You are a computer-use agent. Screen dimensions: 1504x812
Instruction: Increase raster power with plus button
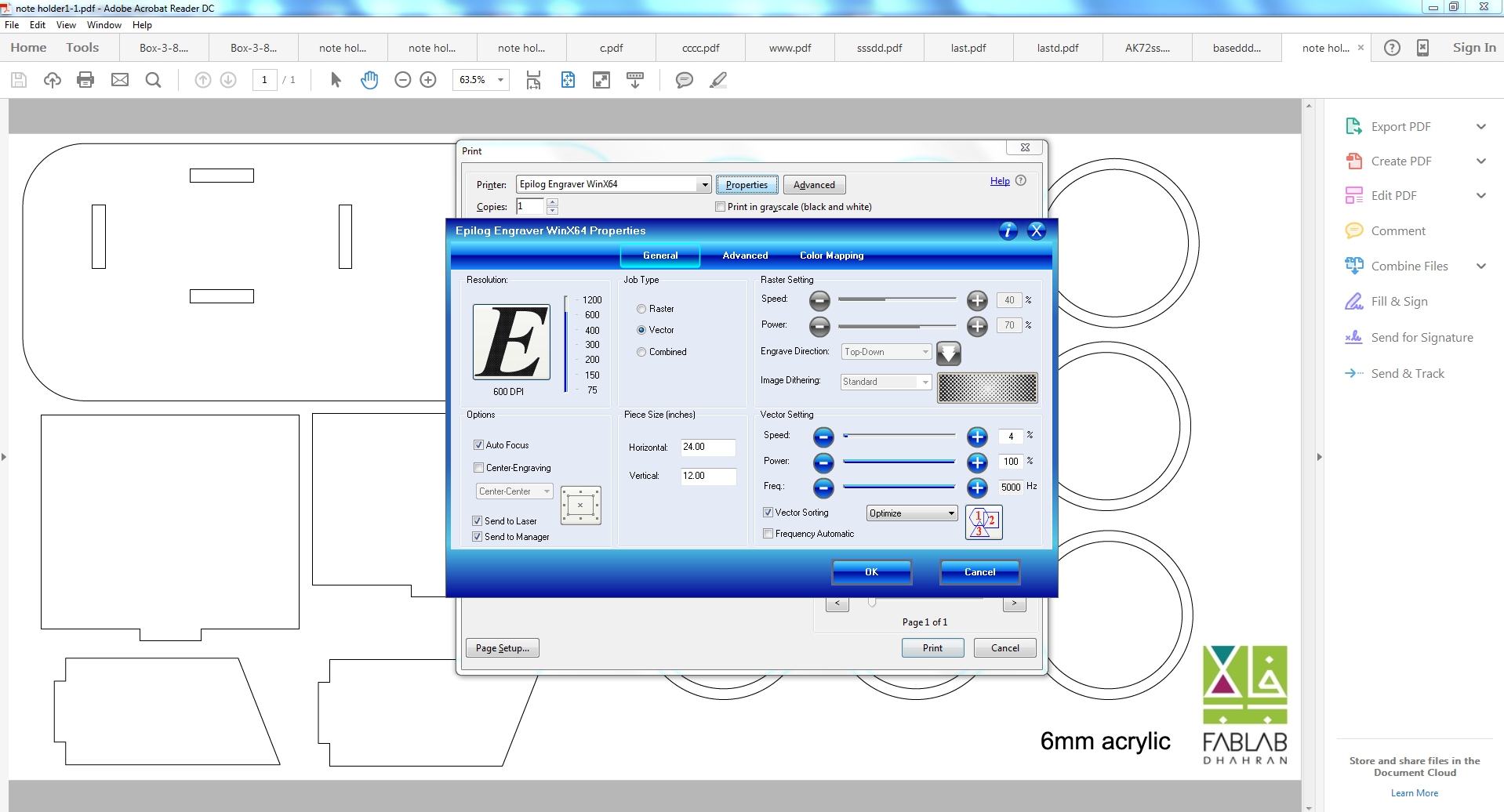(x=977, y=326)
